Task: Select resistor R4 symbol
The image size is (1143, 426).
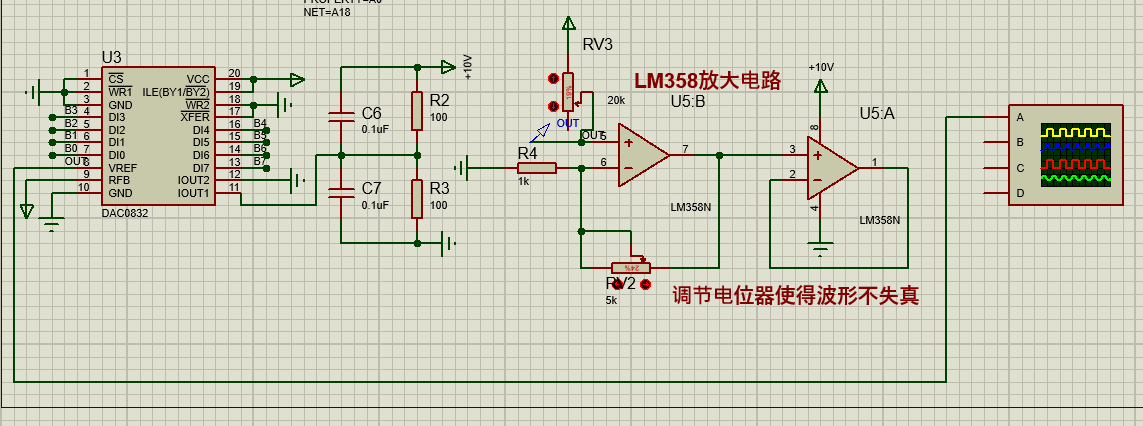Action: 537,169
